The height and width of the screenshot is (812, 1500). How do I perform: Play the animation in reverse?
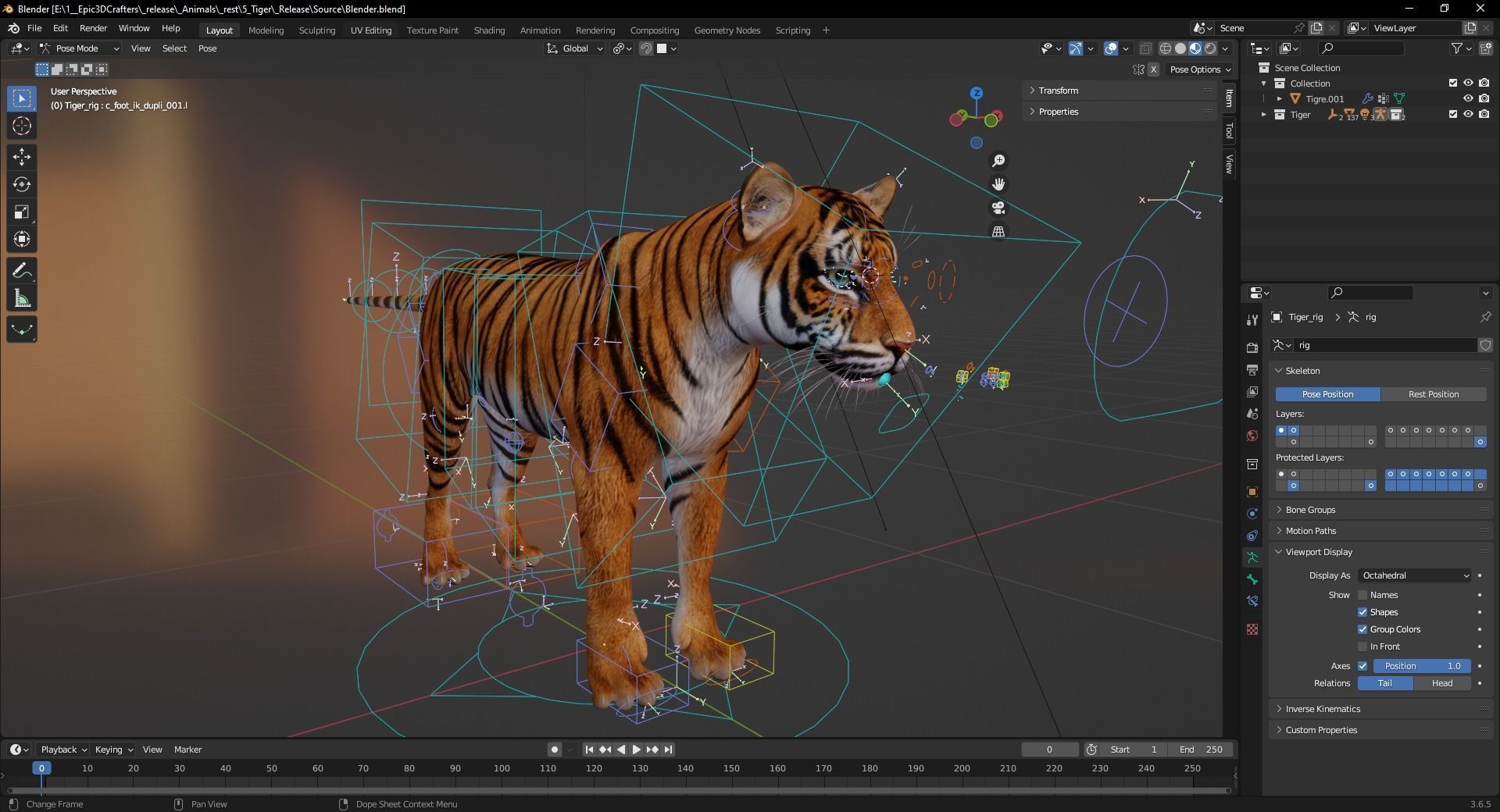(621, 750)
